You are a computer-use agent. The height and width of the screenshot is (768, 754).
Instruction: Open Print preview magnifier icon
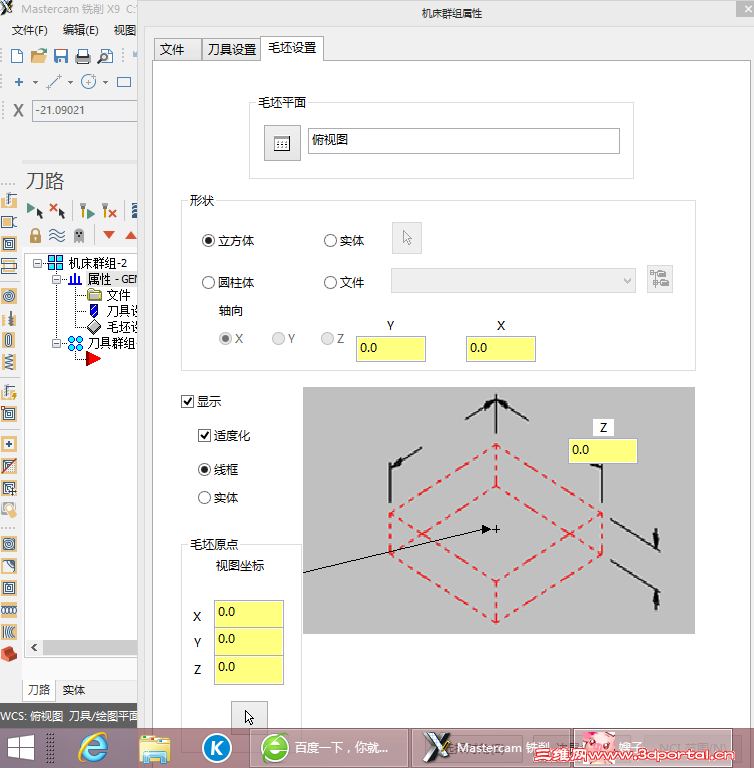tap(105, 56)
